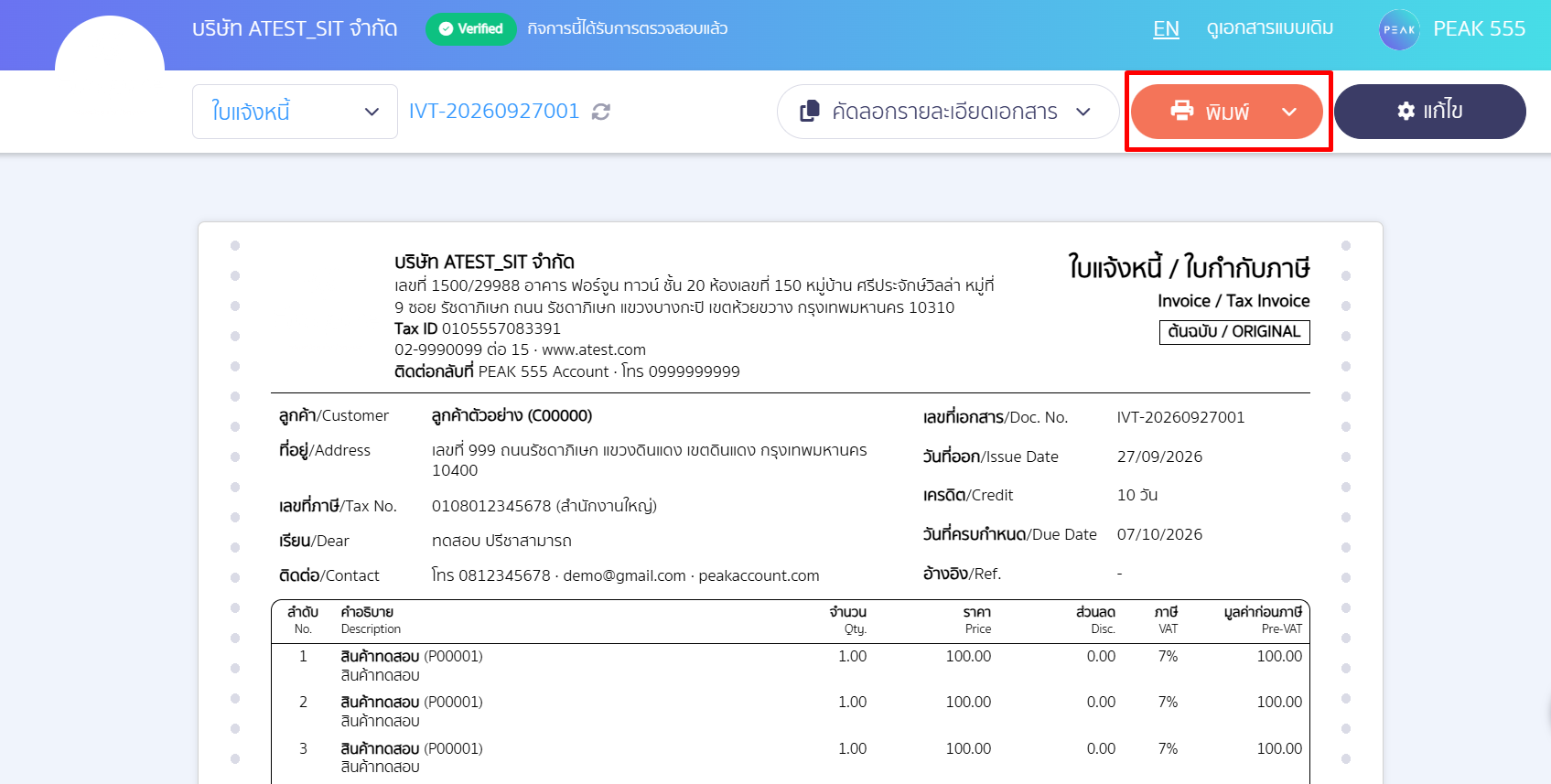Screen dimensions: 1551x784
Task: Click the Doc. No. value IVT-20260927001 in document
Action: pos(1180,417)
